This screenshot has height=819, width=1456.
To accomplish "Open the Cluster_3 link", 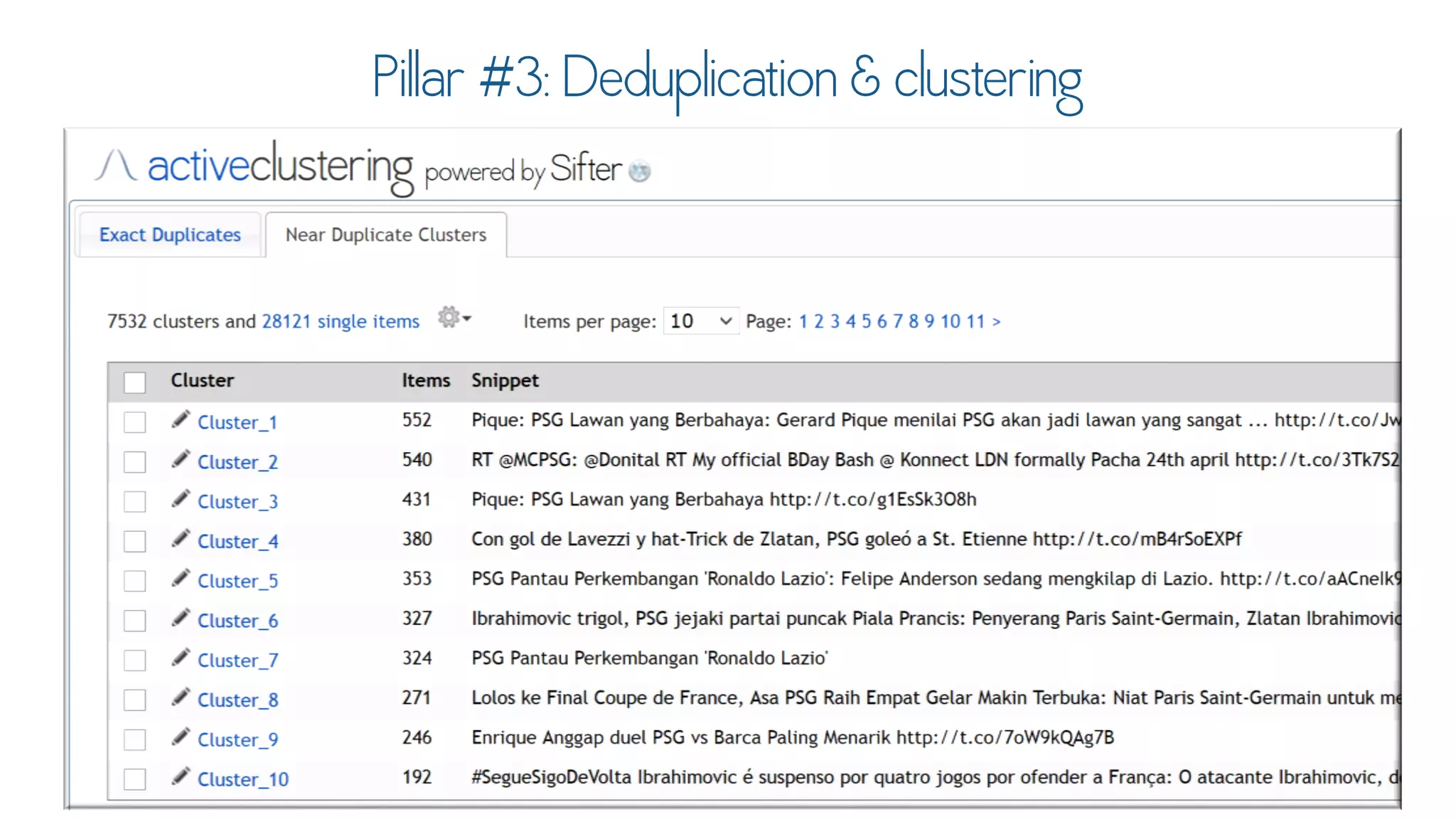I will (237, 502).
